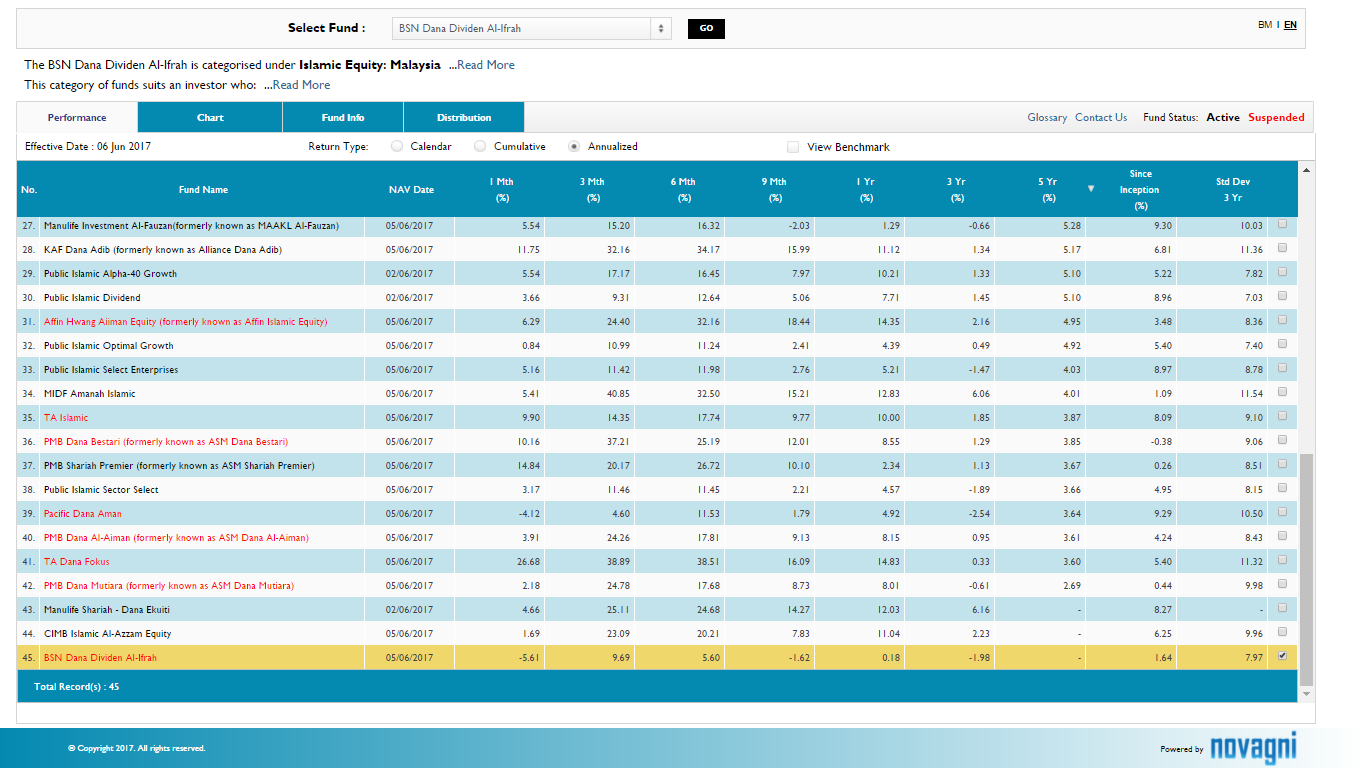The image size is (1366, 768).
Task: Click the dropdown stepper arrows beside fund name
Action: tap(660, 28)
